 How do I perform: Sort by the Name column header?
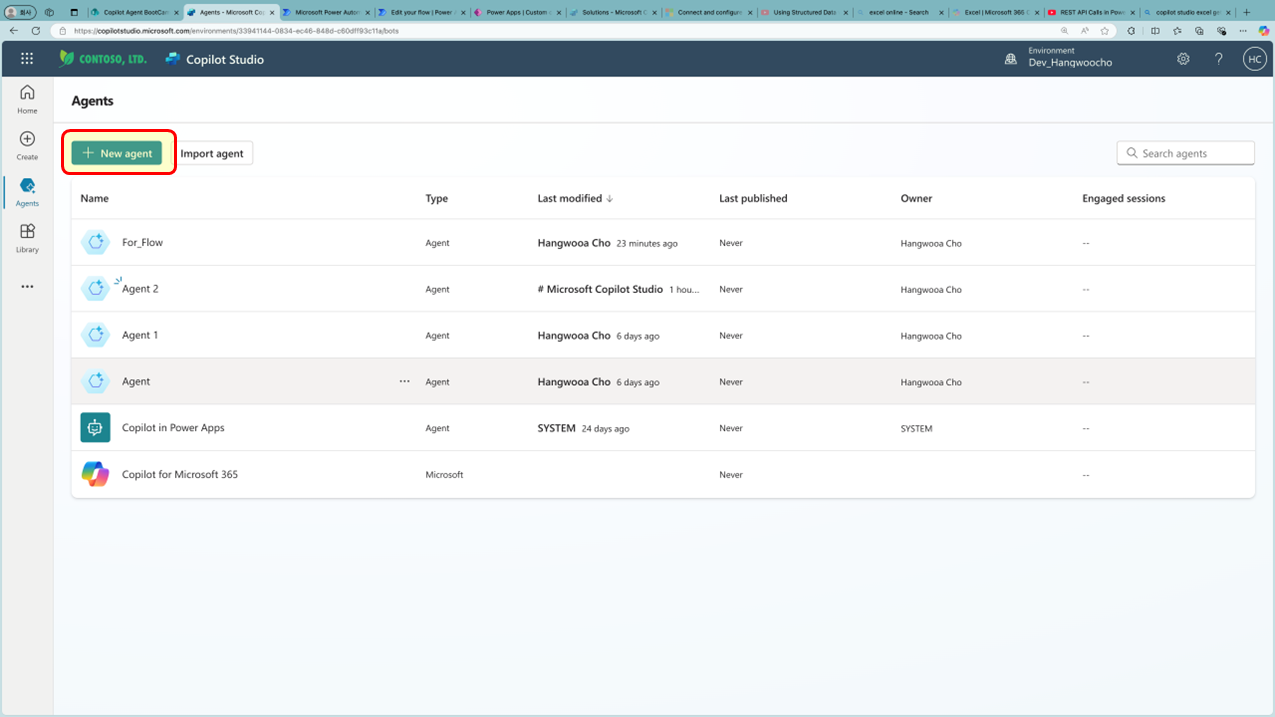[95, 198]
